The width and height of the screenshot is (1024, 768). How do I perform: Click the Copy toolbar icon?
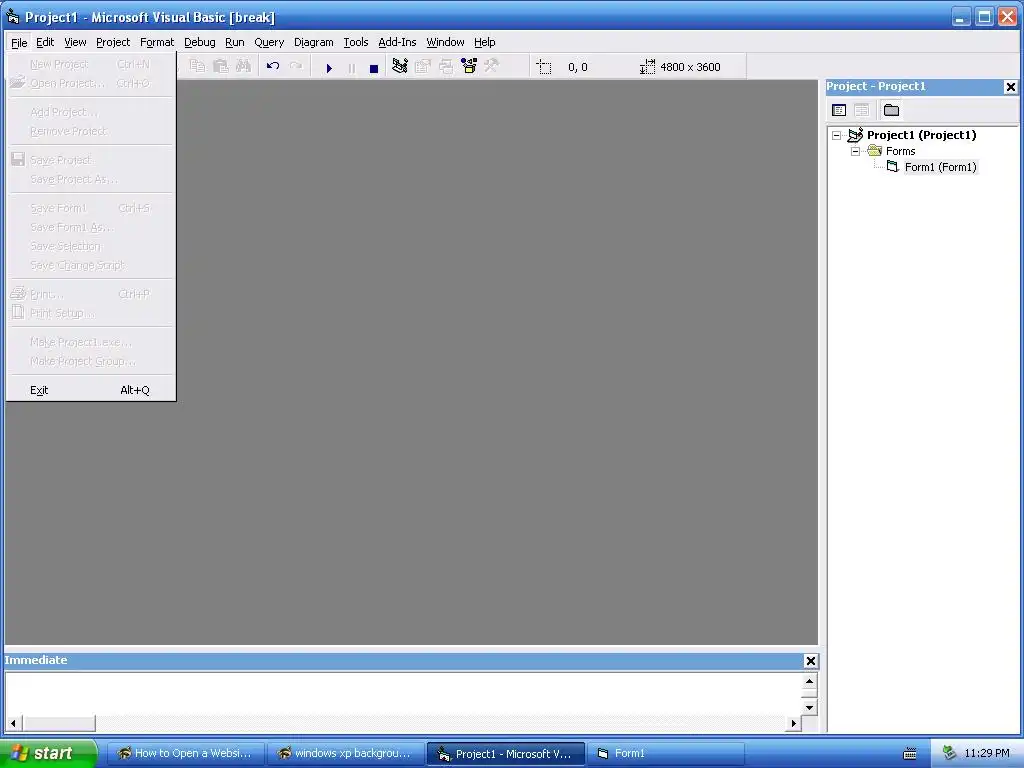point(197,66)
